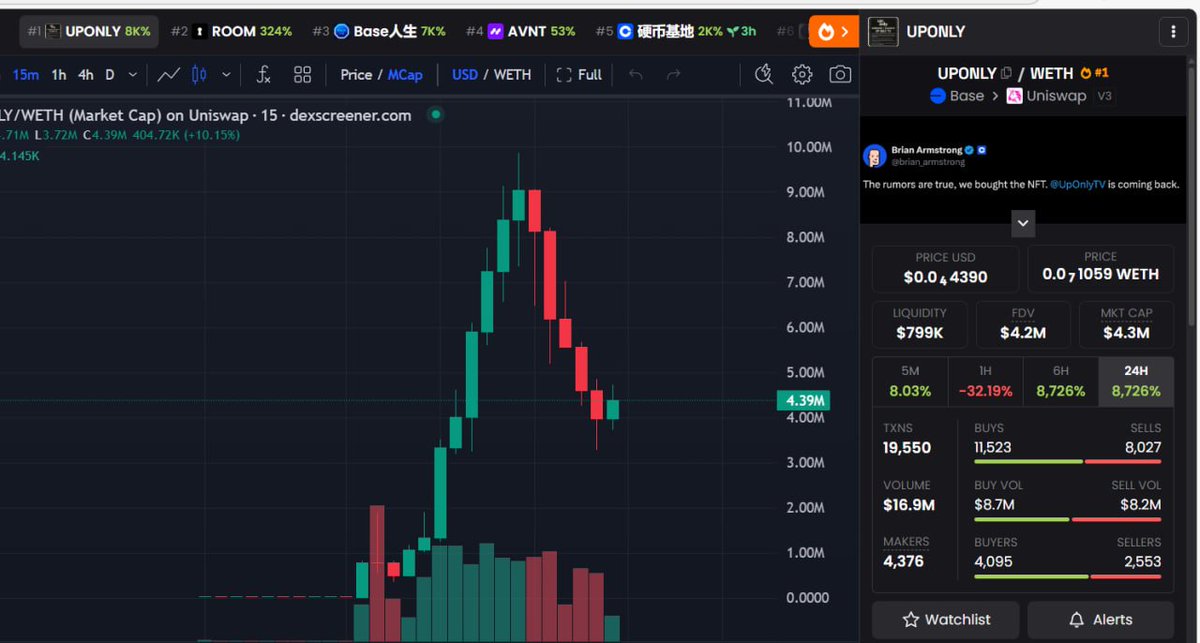Select the 24H stats tab
Image resolution: width=1200 pixels, height=643 pixels.
1136,381
